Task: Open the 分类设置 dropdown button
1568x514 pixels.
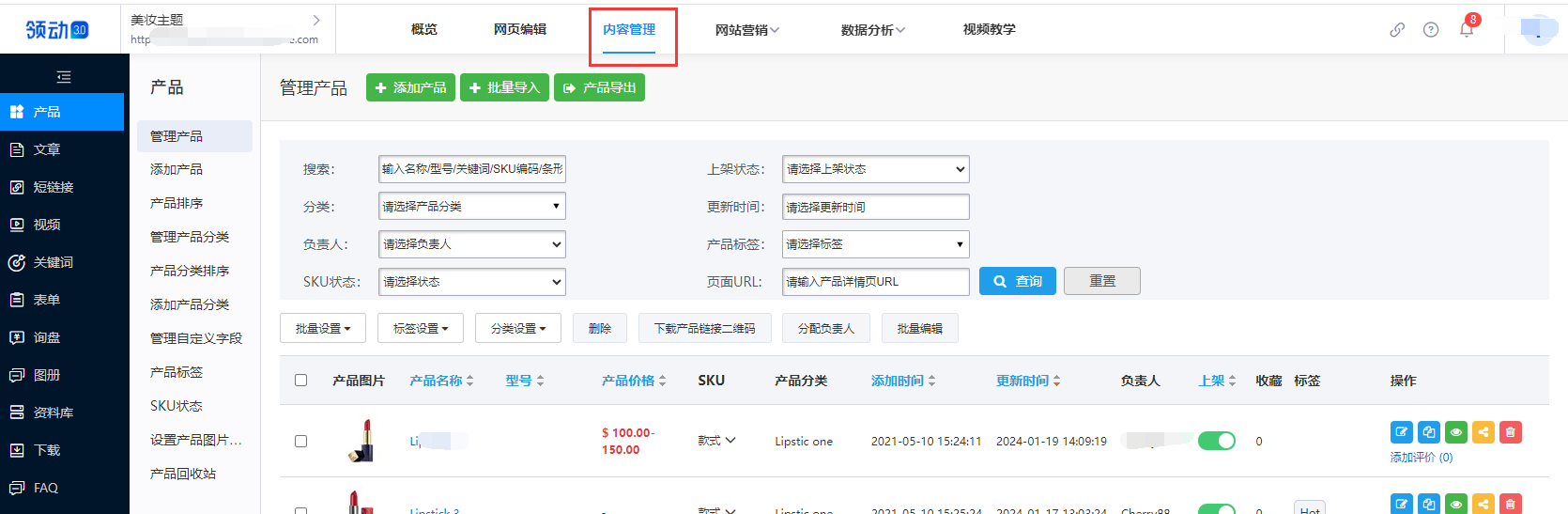Action: coord(518,329)
